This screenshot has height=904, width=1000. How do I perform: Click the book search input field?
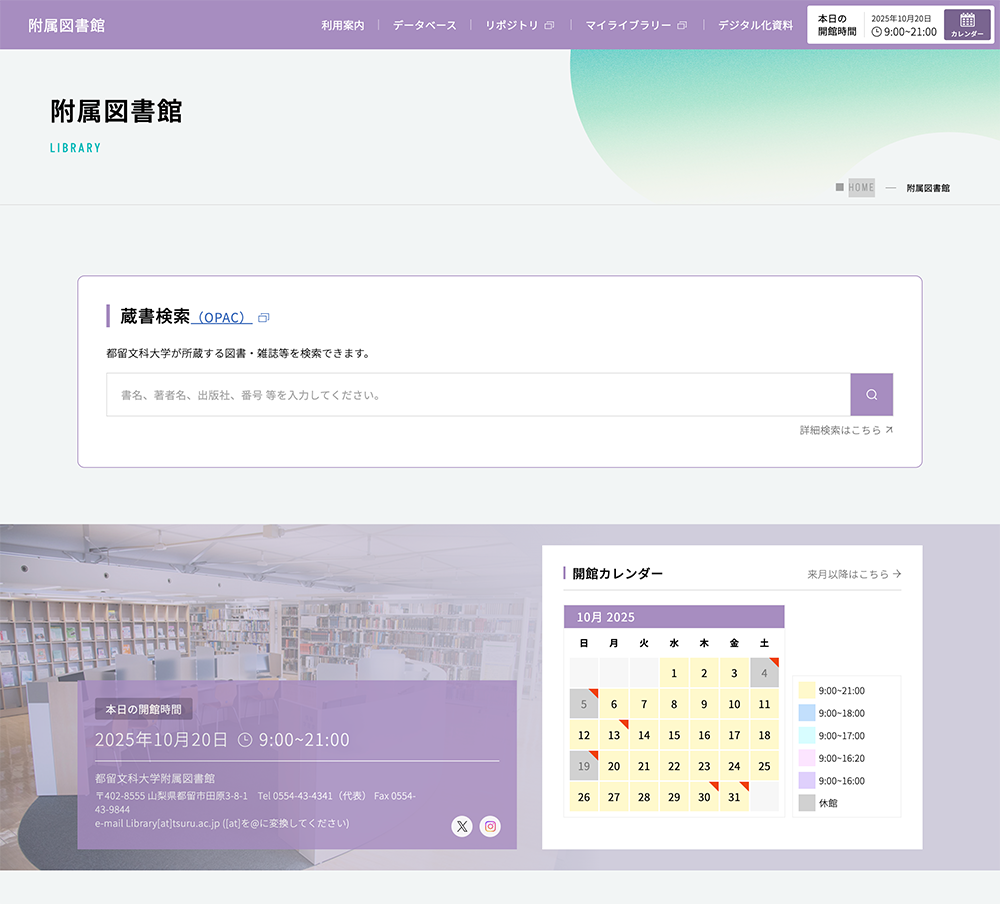478,395
